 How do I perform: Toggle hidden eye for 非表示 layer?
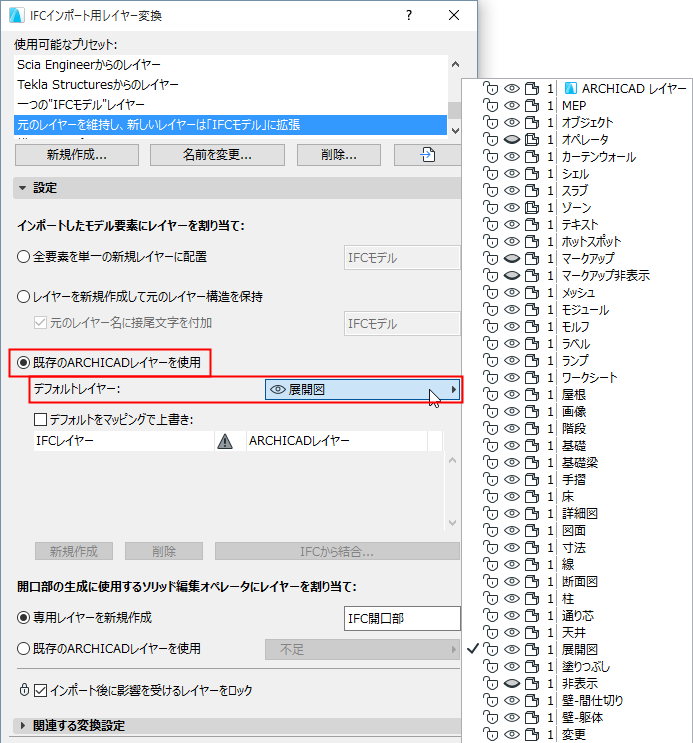tap(511, 684)
